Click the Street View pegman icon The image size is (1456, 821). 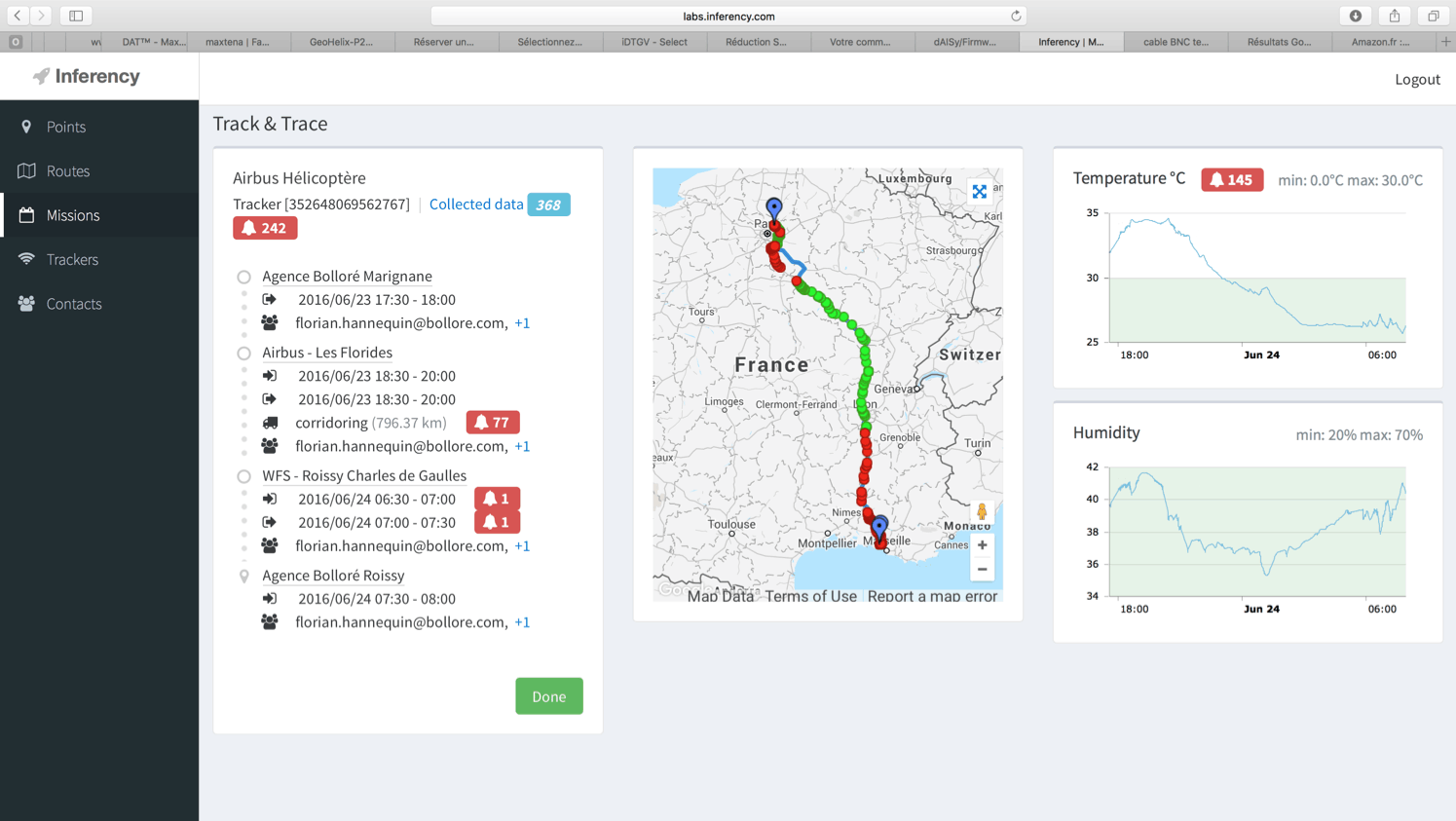[982, 511]
